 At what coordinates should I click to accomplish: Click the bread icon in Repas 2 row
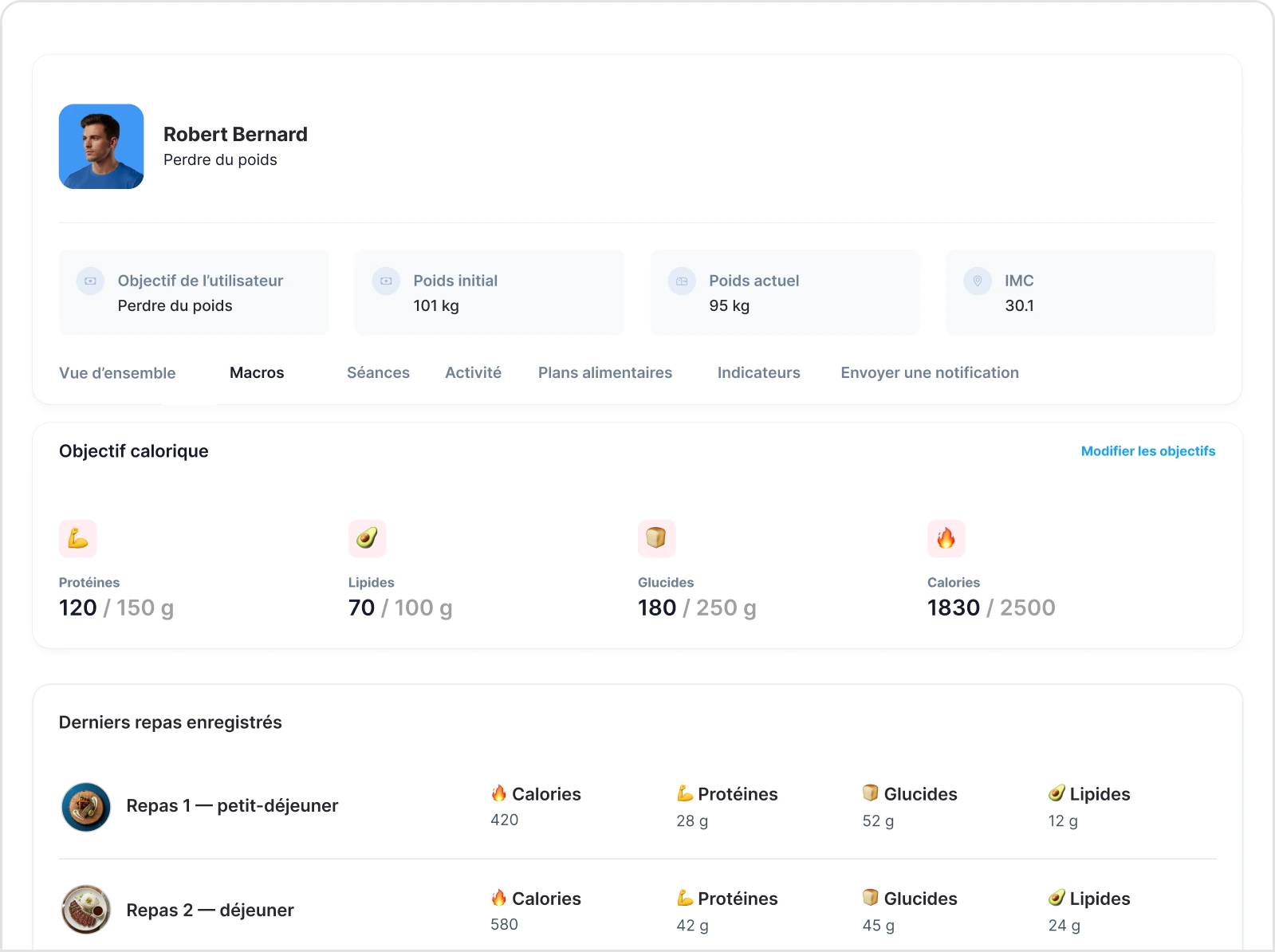(871, 898)
